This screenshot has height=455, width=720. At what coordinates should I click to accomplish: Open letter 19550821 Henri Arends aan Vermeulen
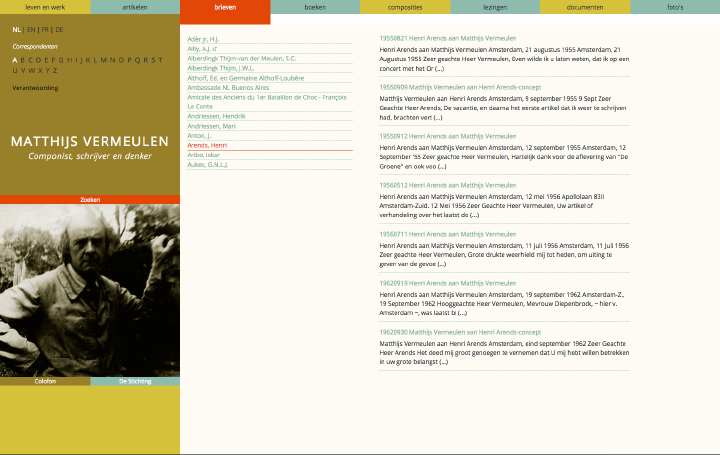448,39
